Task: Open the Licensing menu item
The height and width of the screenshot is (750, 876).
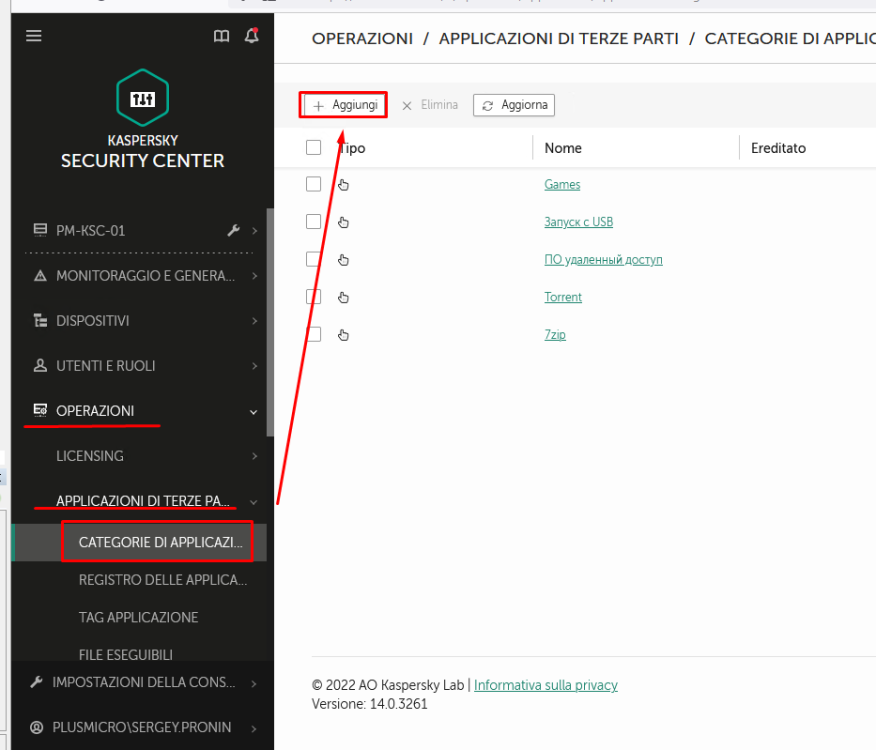Action: [89, 456]
